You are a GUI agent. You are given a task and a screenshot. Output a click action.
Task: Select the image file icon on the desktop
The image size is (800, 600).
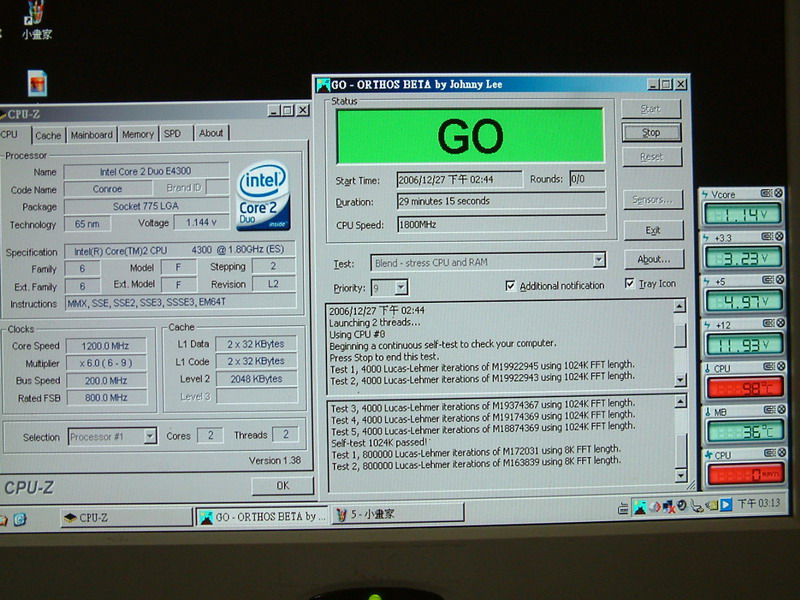click(37, 84)
